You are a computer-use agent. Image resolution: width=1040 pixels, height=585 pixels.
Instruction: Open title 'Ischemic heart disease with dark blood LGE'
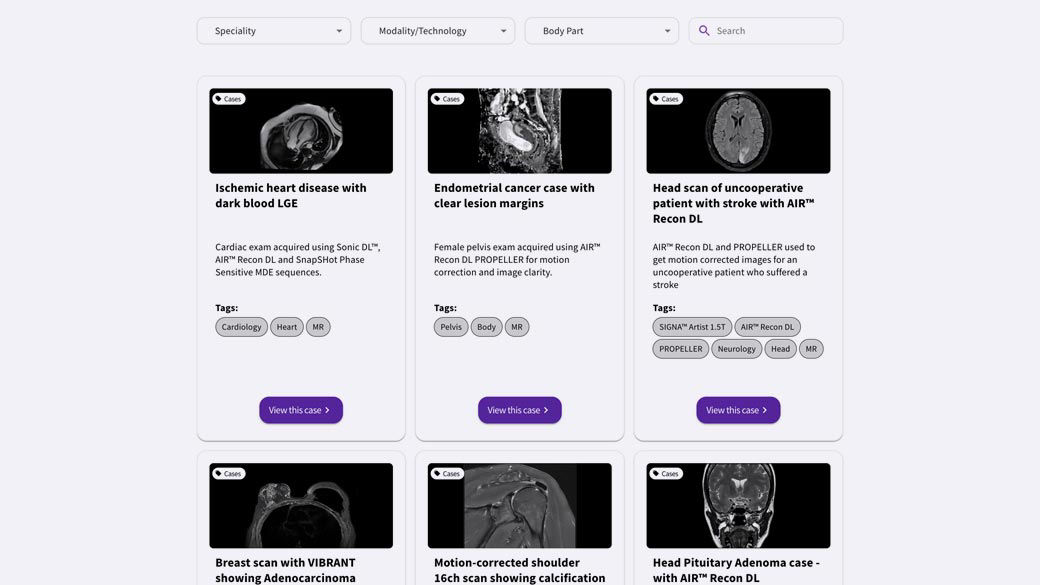291,196
